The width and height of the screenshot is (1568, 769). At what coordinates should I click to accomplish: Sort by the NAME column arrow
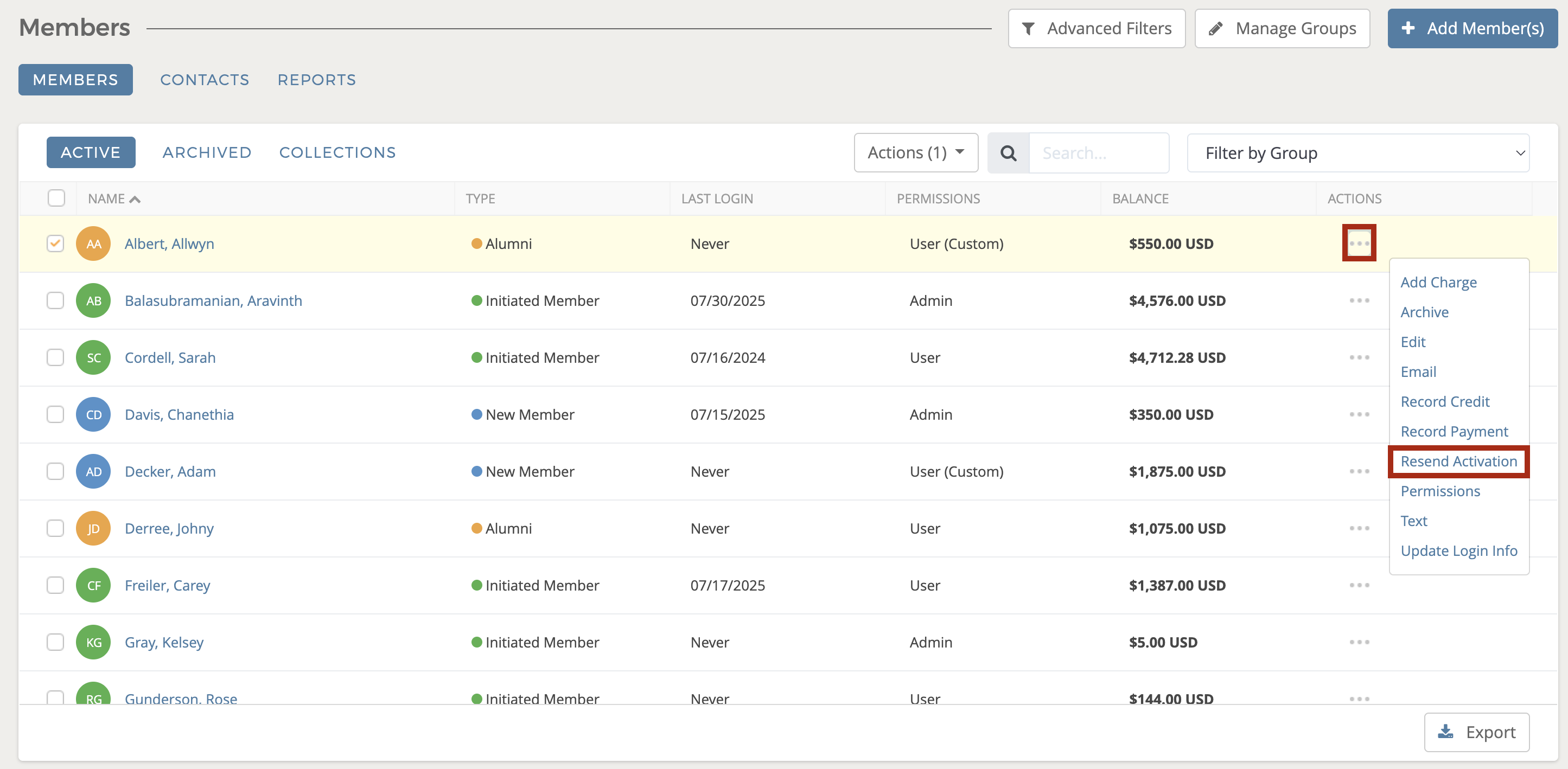pyautogui.click(x=135, y=199)
